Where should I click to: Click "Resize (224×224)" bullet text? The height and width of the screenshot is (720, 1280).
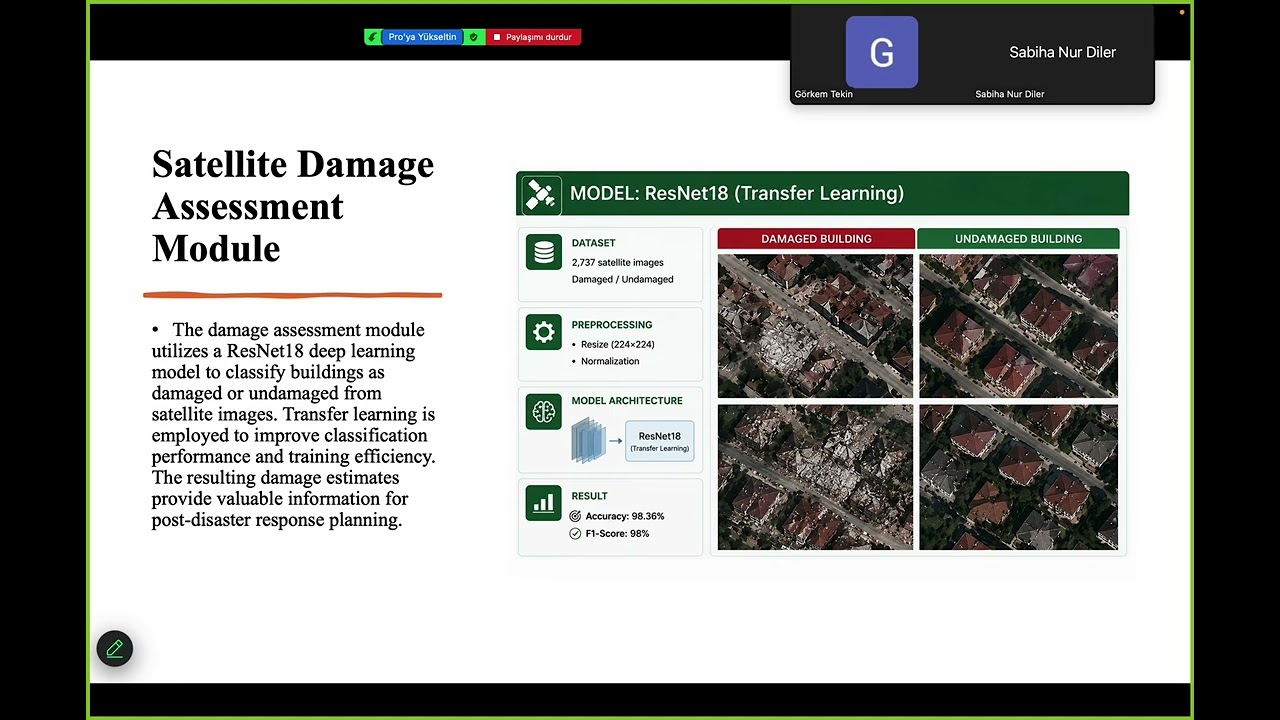pos(617,344)
